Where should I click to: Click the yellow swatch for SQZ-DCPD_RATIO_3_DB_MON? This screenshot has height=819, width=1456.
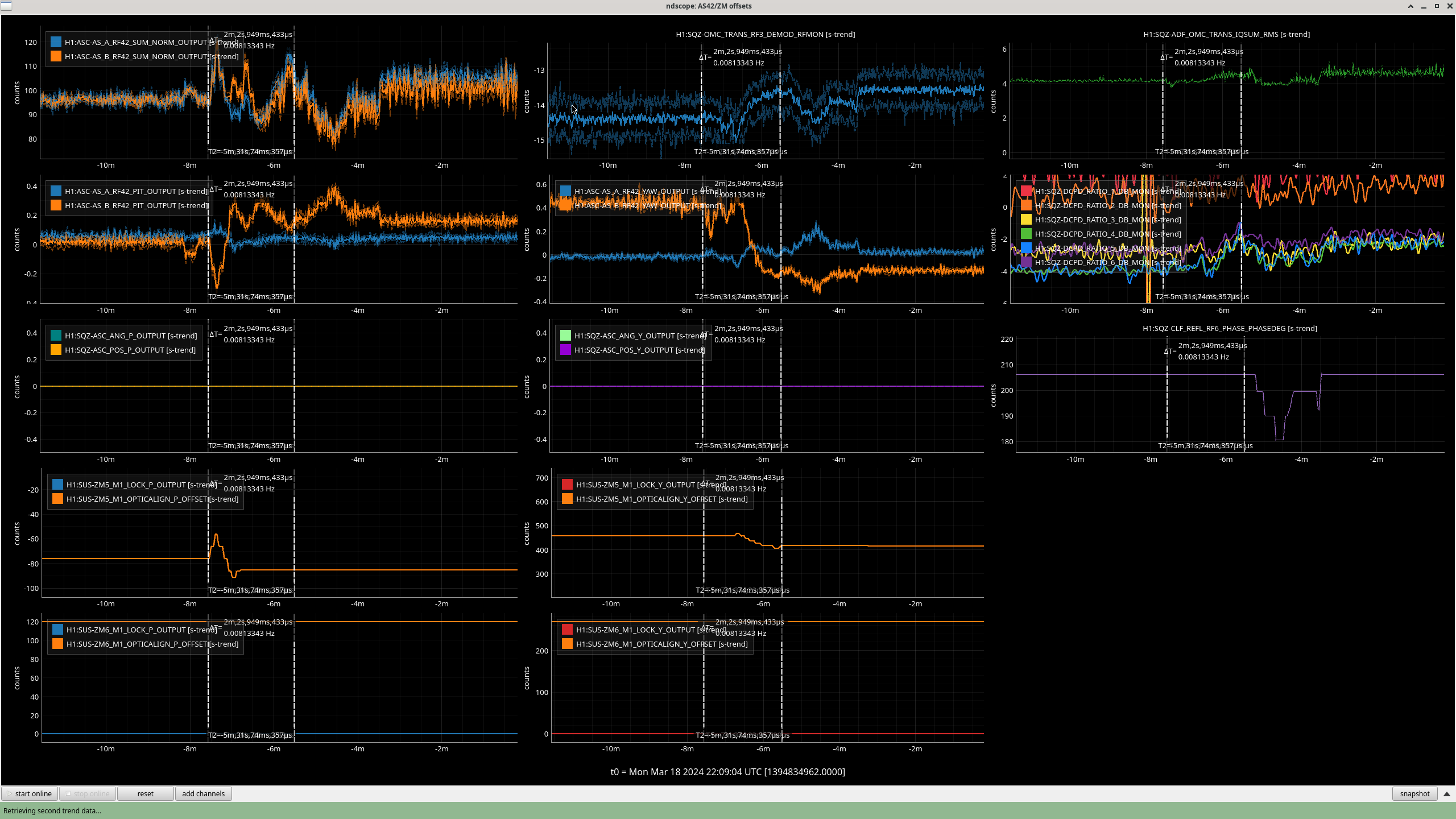coord(1026,220)
